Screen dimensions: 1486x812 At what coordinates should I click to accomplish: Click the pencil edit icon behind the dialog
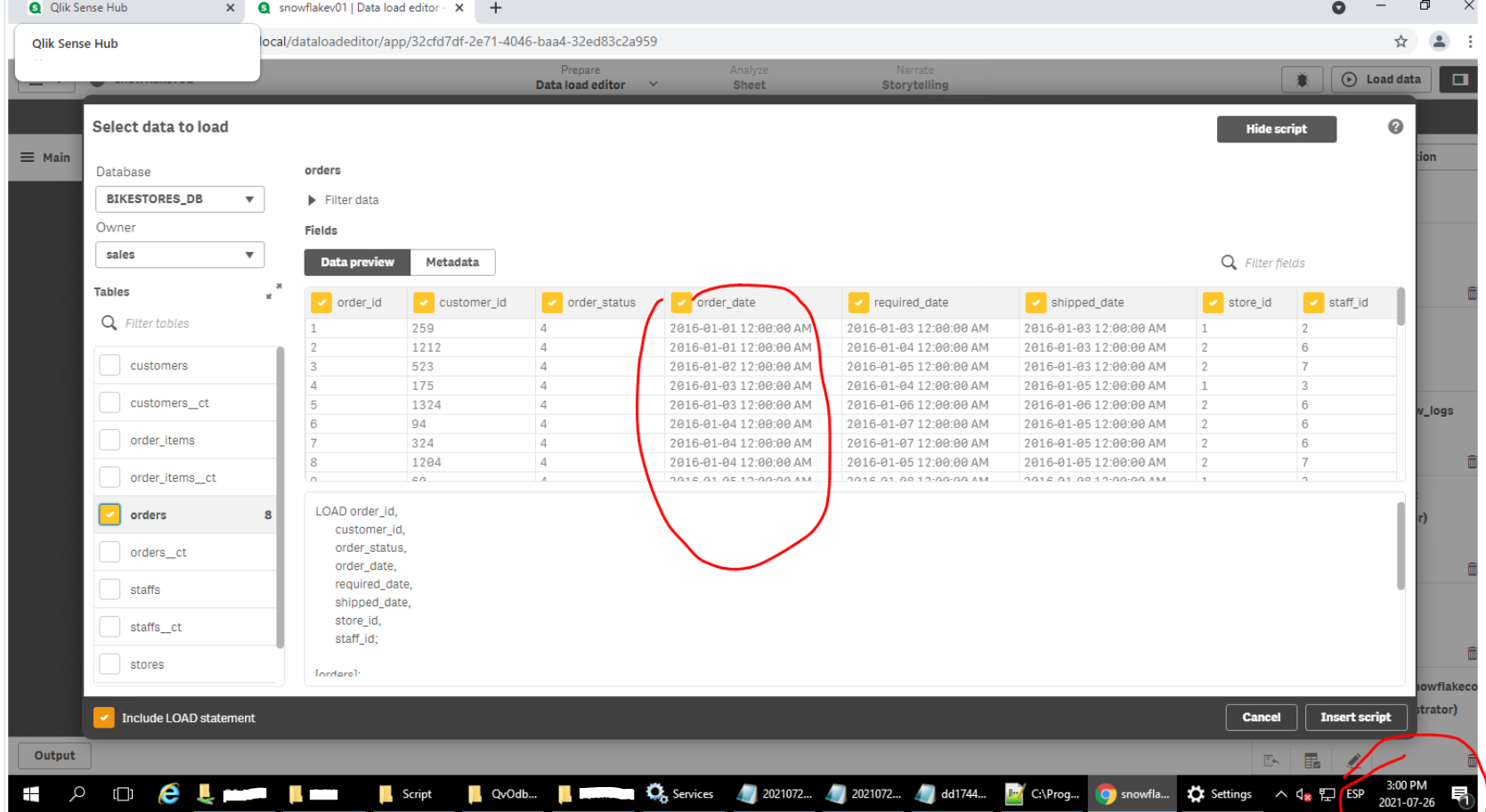click(x=1353, y=760)
